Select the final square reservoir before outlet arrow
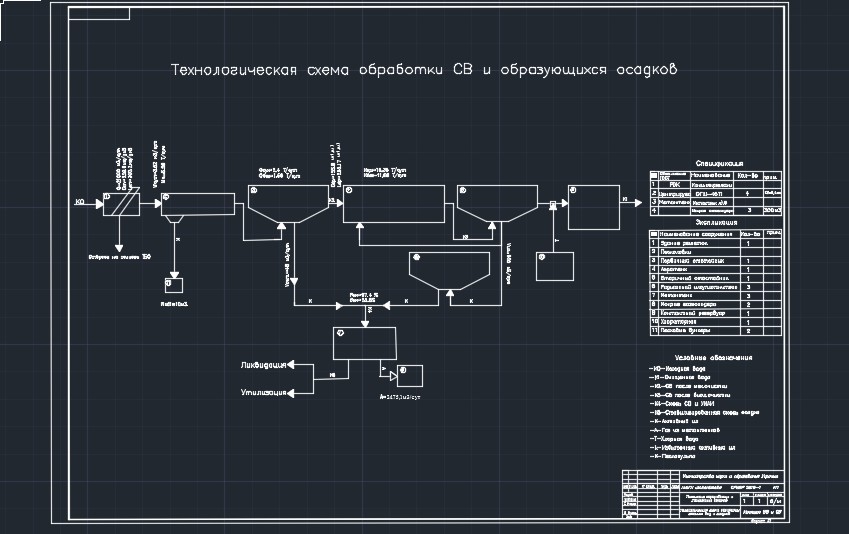Screen dimensions: 849x534 593,207
